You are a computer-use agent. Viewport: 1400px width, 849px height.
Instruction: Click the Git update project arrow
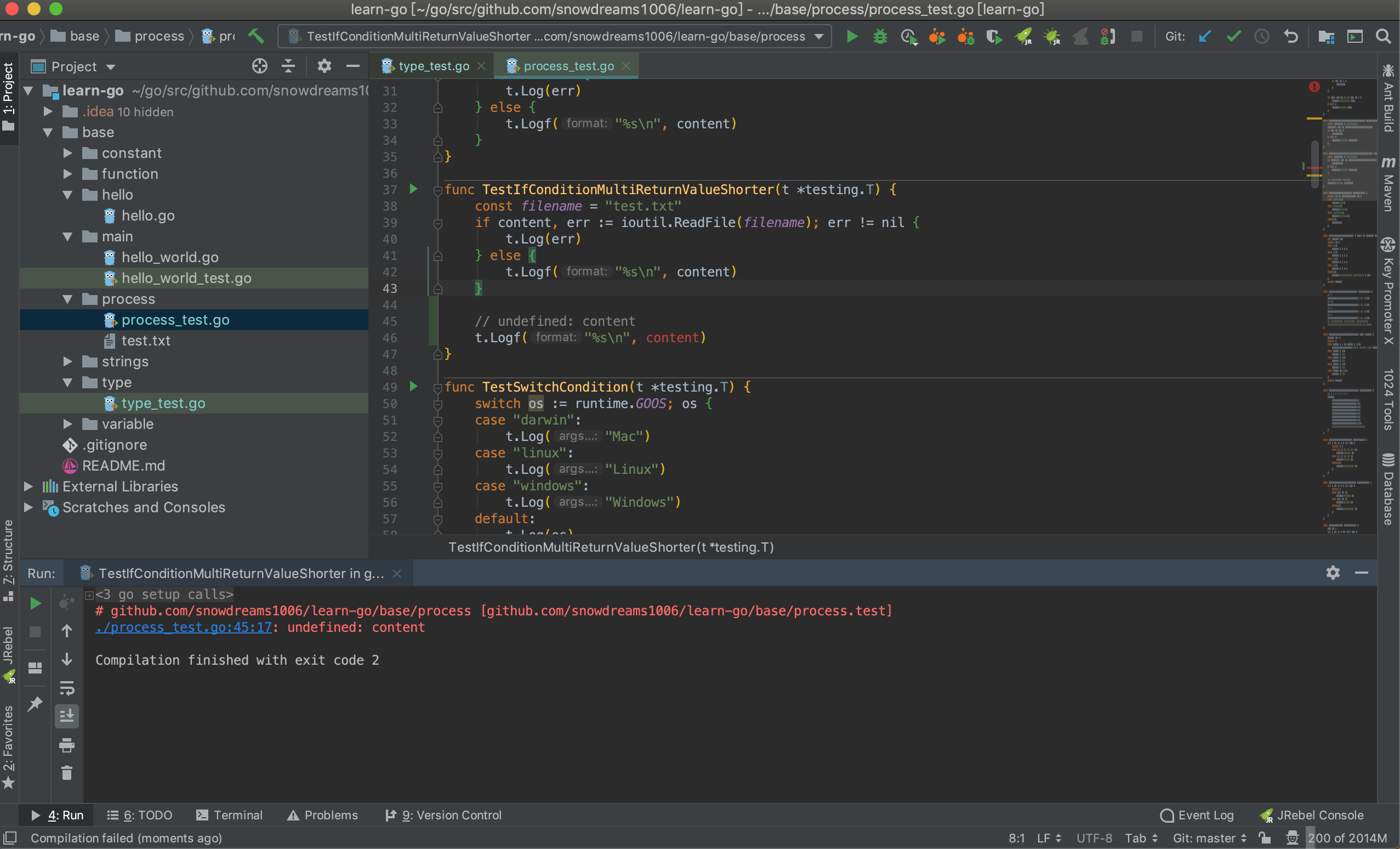pos(1204,36)
